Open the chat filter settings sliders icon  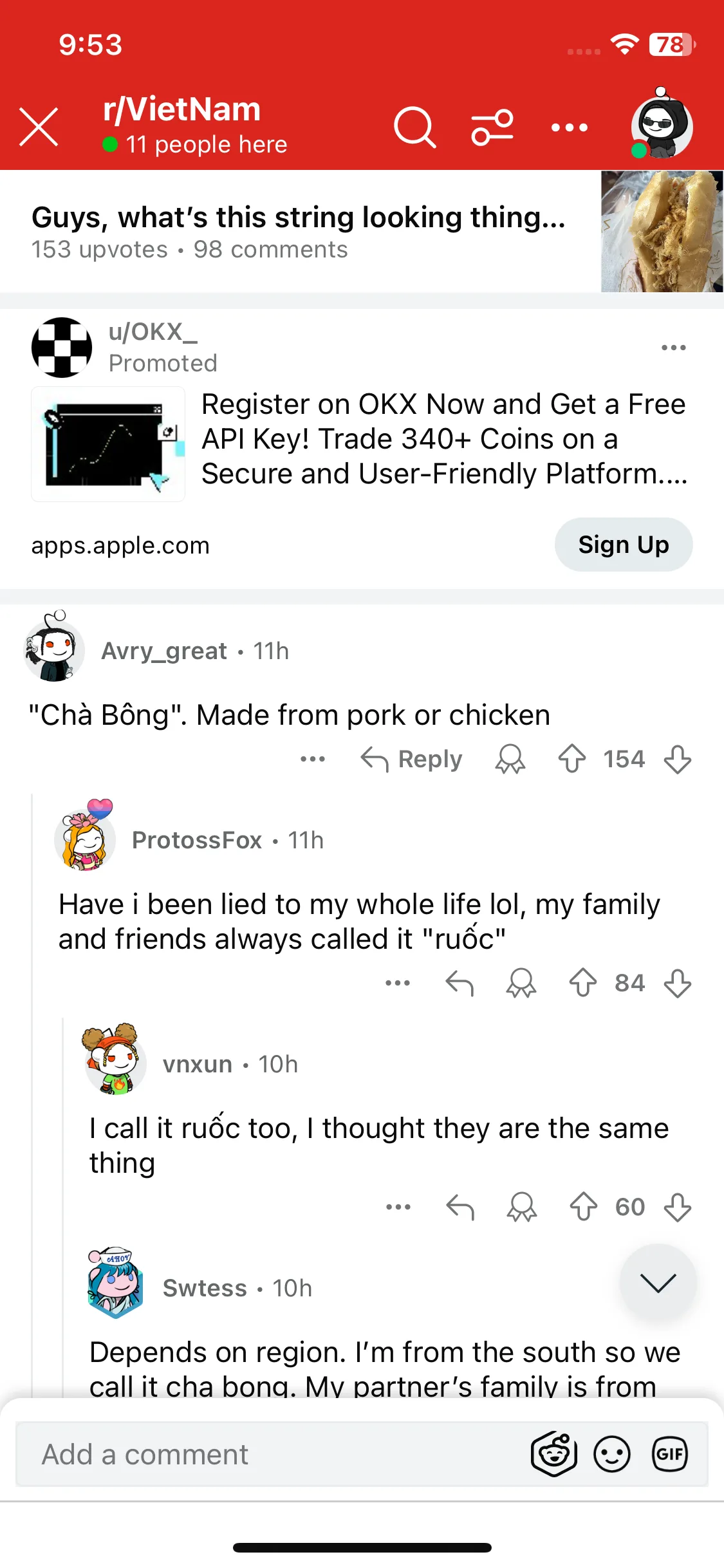(x=492, y=127)
